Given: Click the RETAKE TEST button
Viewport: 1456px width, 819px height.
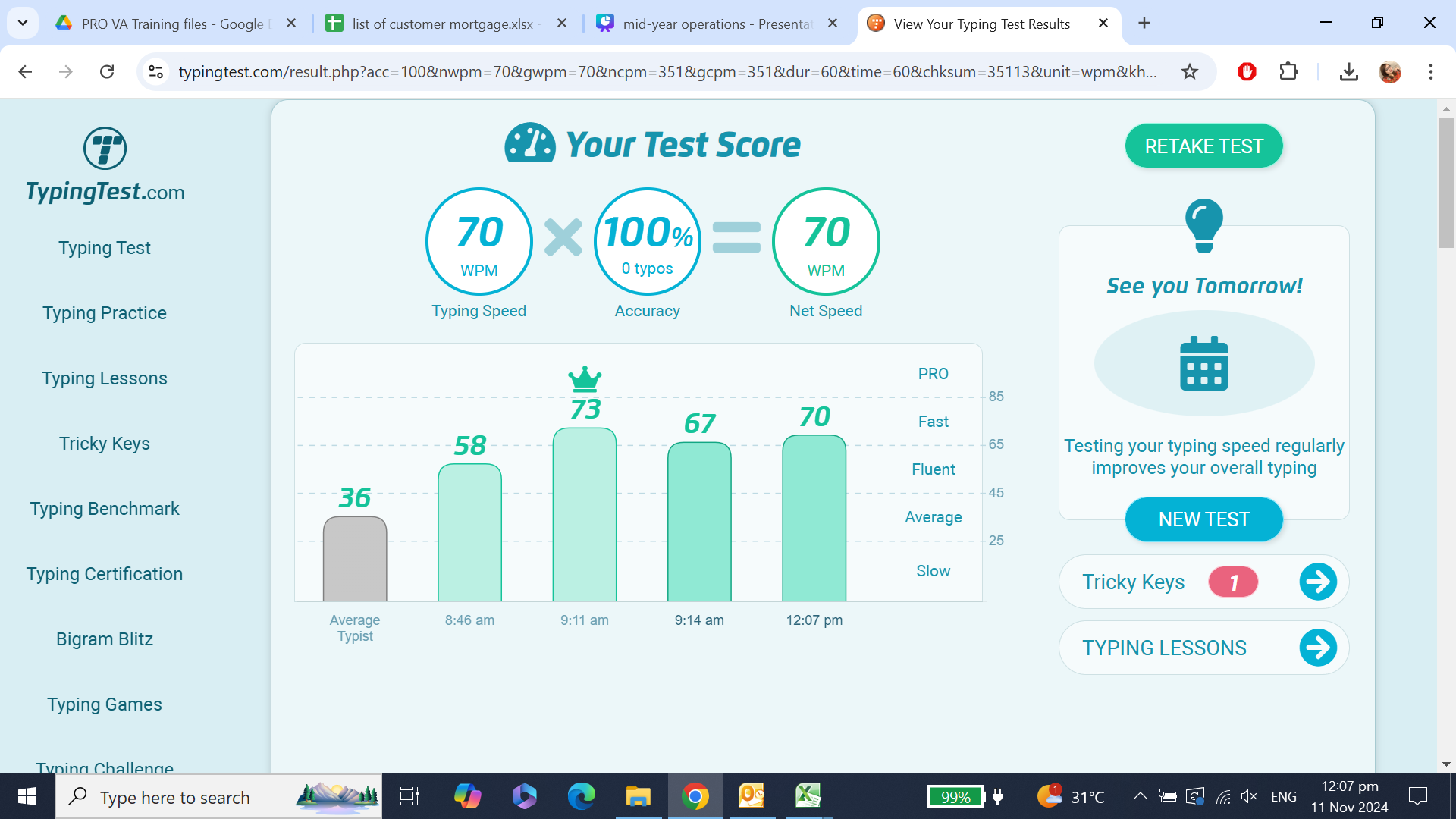Looking at the screenshot, I should pos(1203,146).
